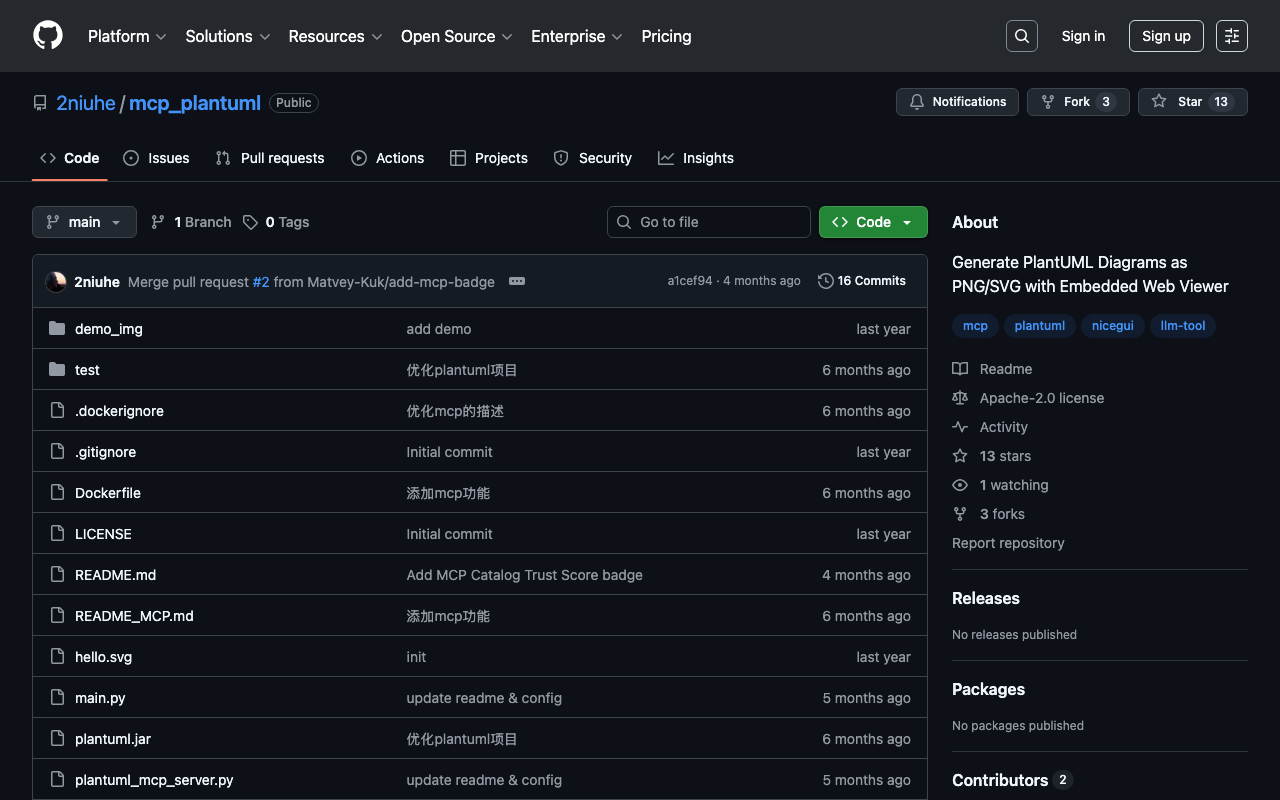Expand the Platform menu
1280x800 pixels.
pyautogui.click(x=127, y=36)
